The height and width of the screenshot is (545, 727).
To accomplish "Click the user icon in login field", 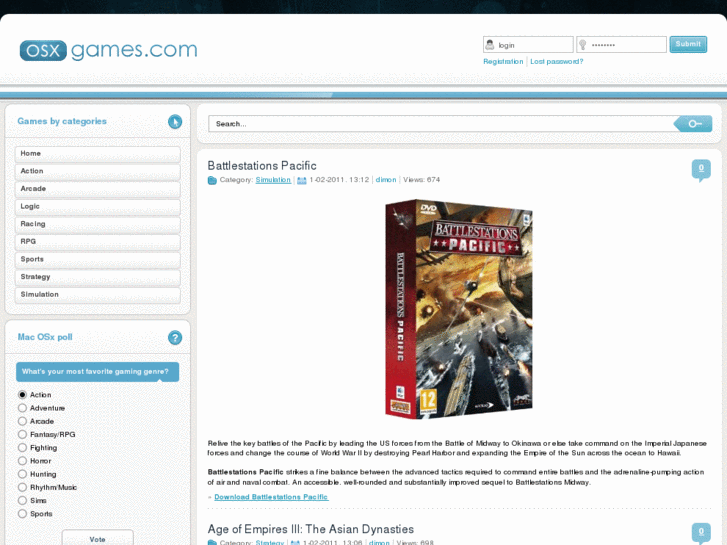I will click(x=490, y=45).
